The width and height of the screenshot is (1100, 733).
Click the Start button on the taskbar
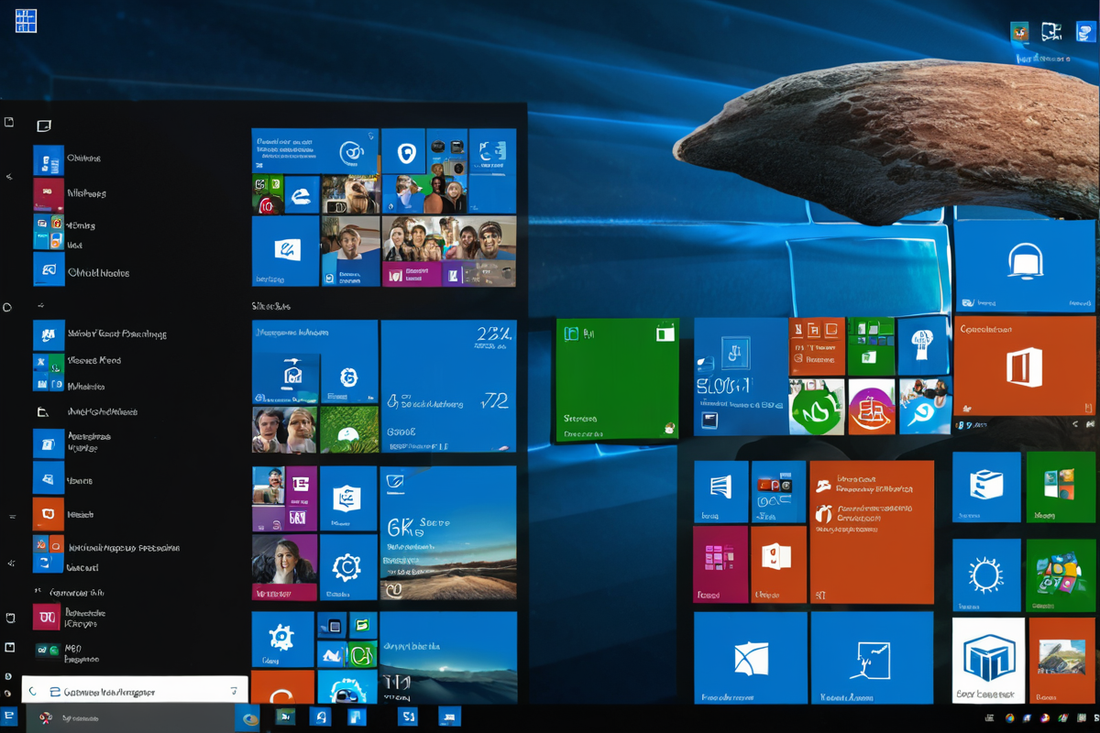click(x=9, y=716)
